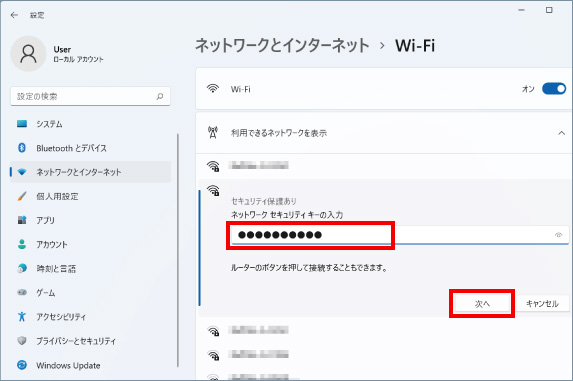The height and width of the screenshot is (381, 573).
Task: Click secured Wi-Fi icon above セキュリティ保護あり
Action: tap(213, 190)
